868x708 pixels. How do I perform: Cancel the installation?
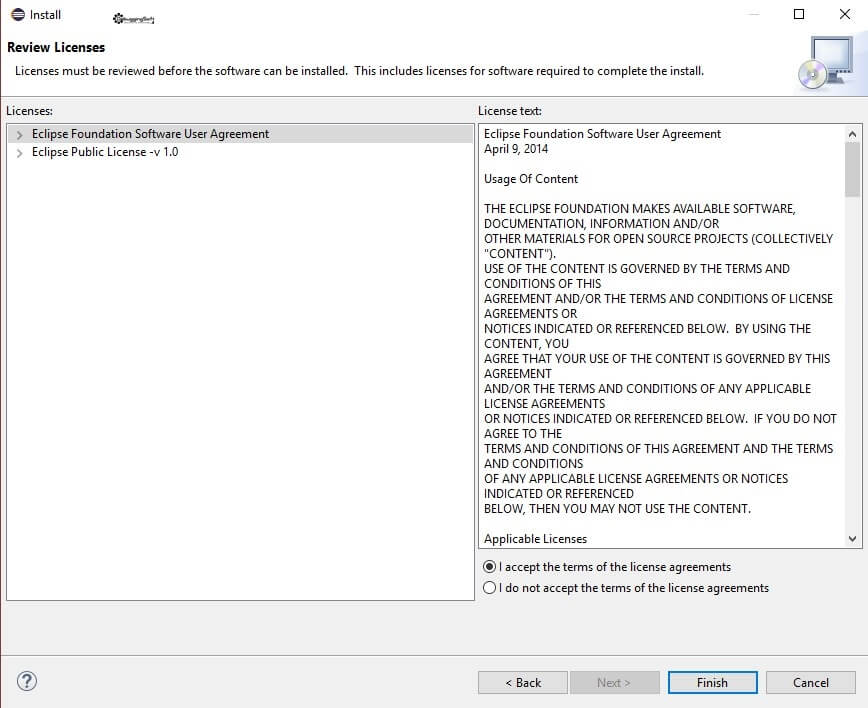[810, 682]
